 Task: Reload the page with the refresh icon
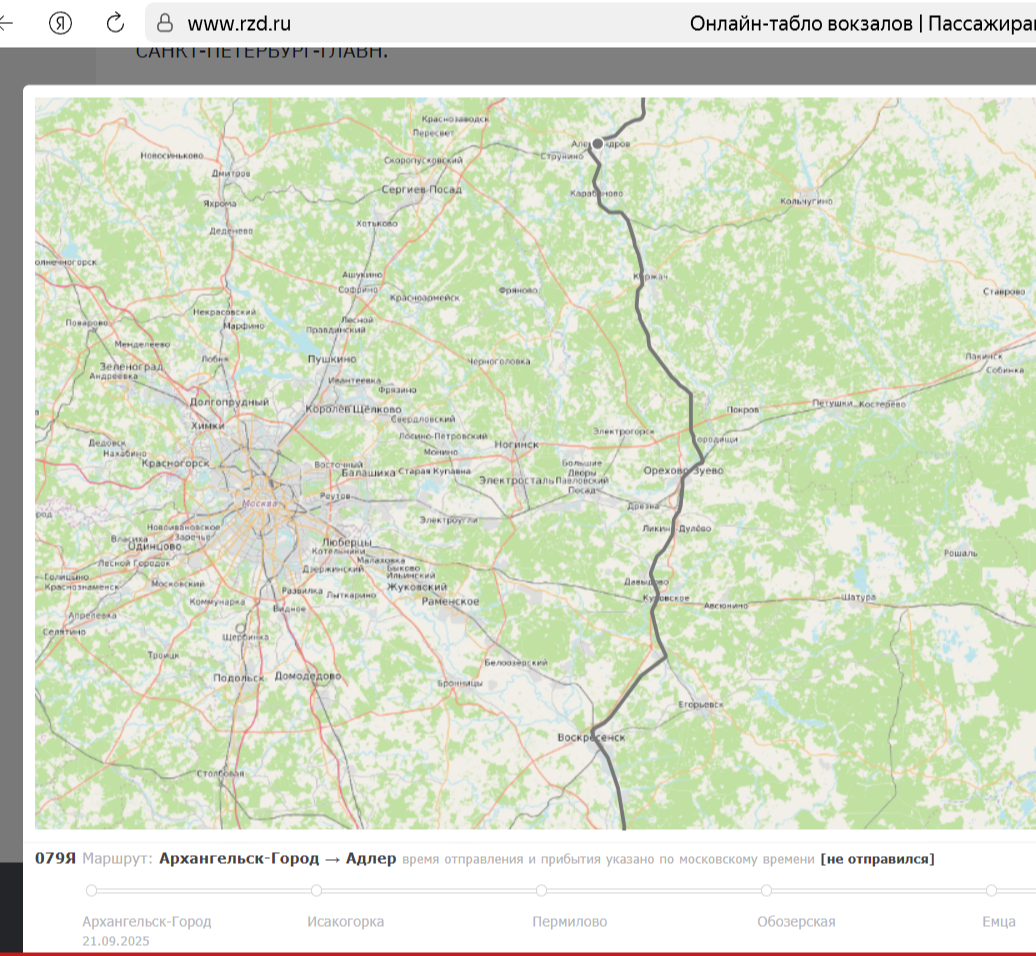tap(115, 23)
